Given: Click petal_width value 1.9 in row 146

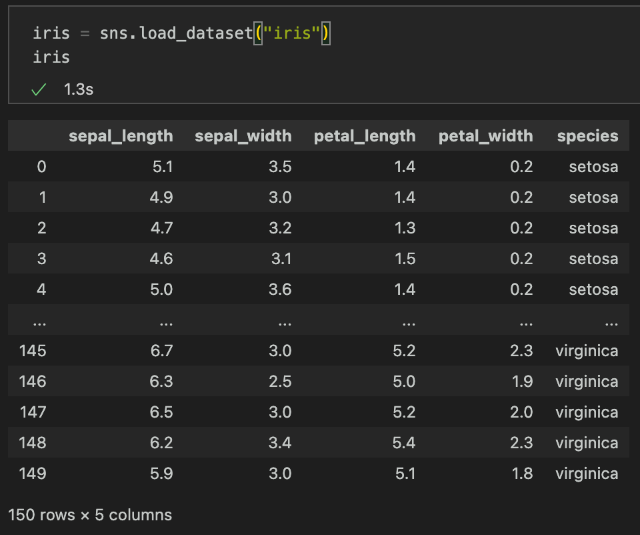Looking at the screenshot, I should [x=522, y=382].
